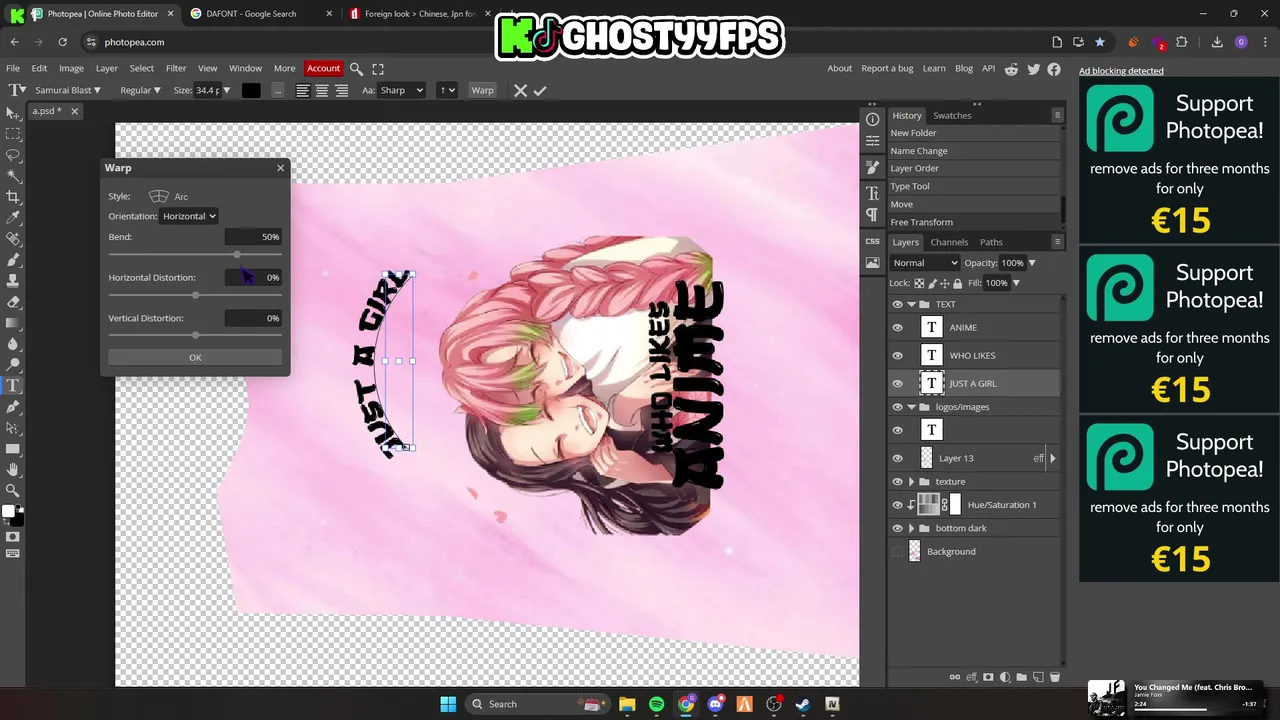This screenshot has height=720, width=1280.
Task: Open the CSS panel icon
Action: [872, 241]
